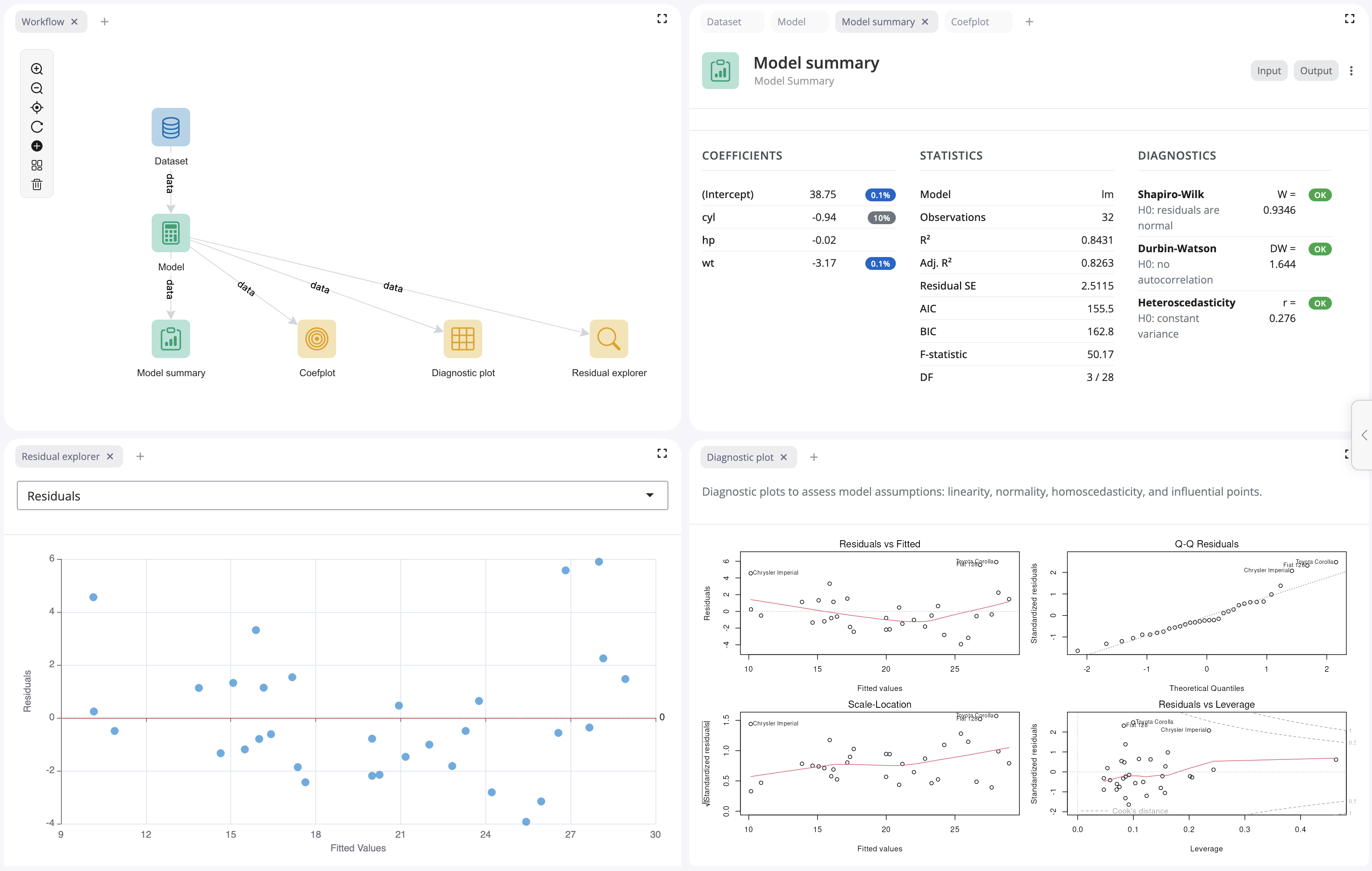This screenshot has width=1372, height=871.
Task: Refresh the workflow layout
Action: point(37,126)
